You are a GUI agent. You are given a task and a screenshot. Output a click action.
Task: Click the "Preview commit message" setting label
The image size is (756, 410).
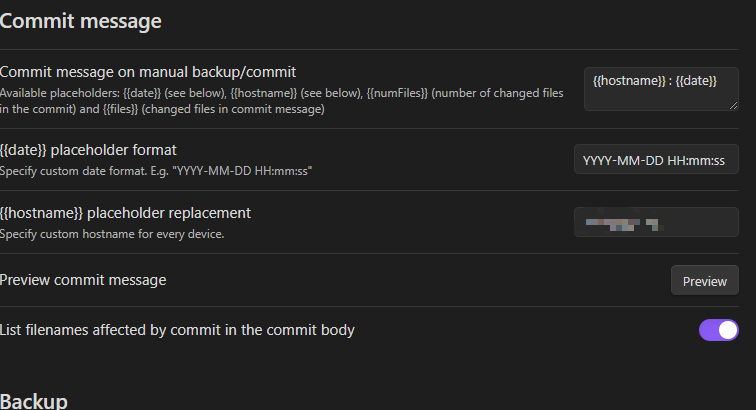[83, 280]
